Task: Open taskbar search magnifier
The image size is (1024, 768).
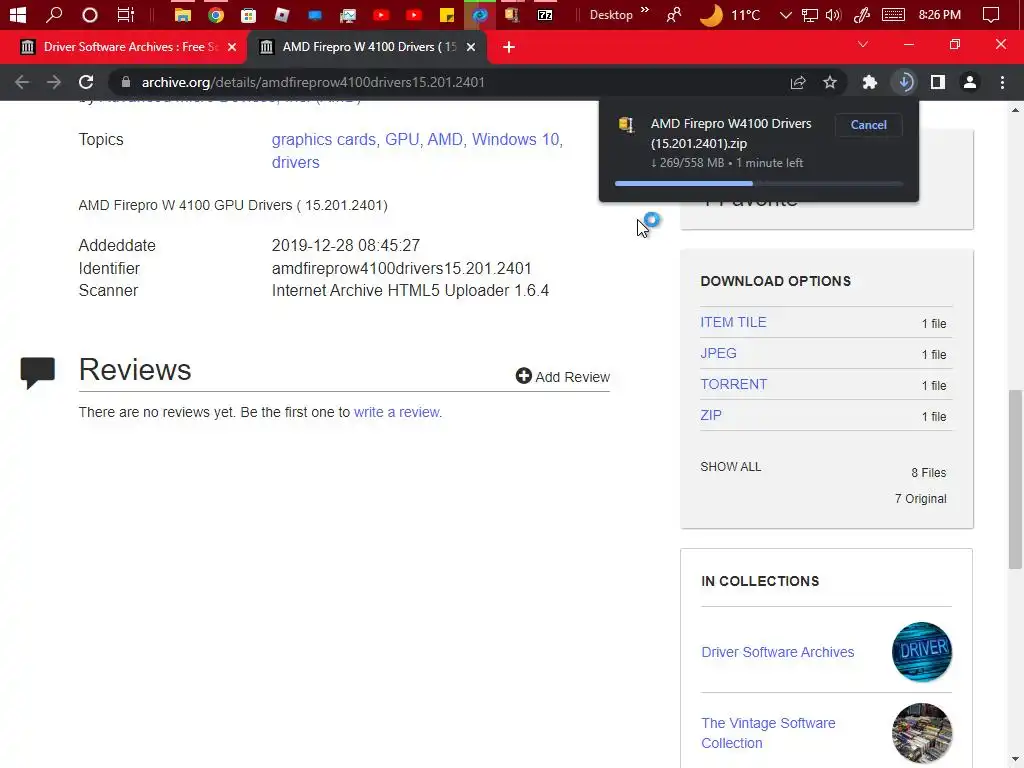Action: 54,14
